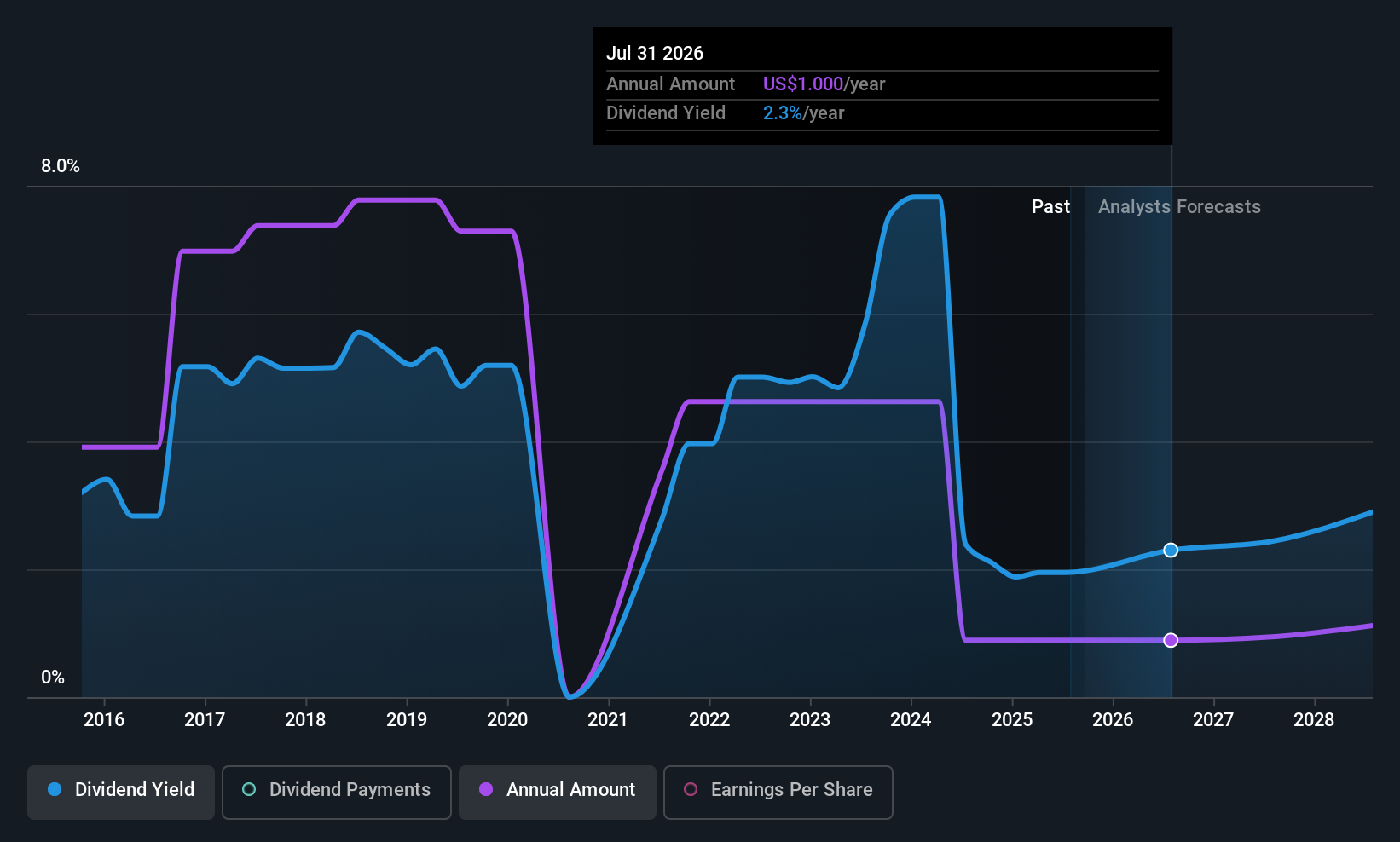Screen dimensions: 1400x842
Task: Click the Analysts Forecasts label
Action: [1179, 207]
